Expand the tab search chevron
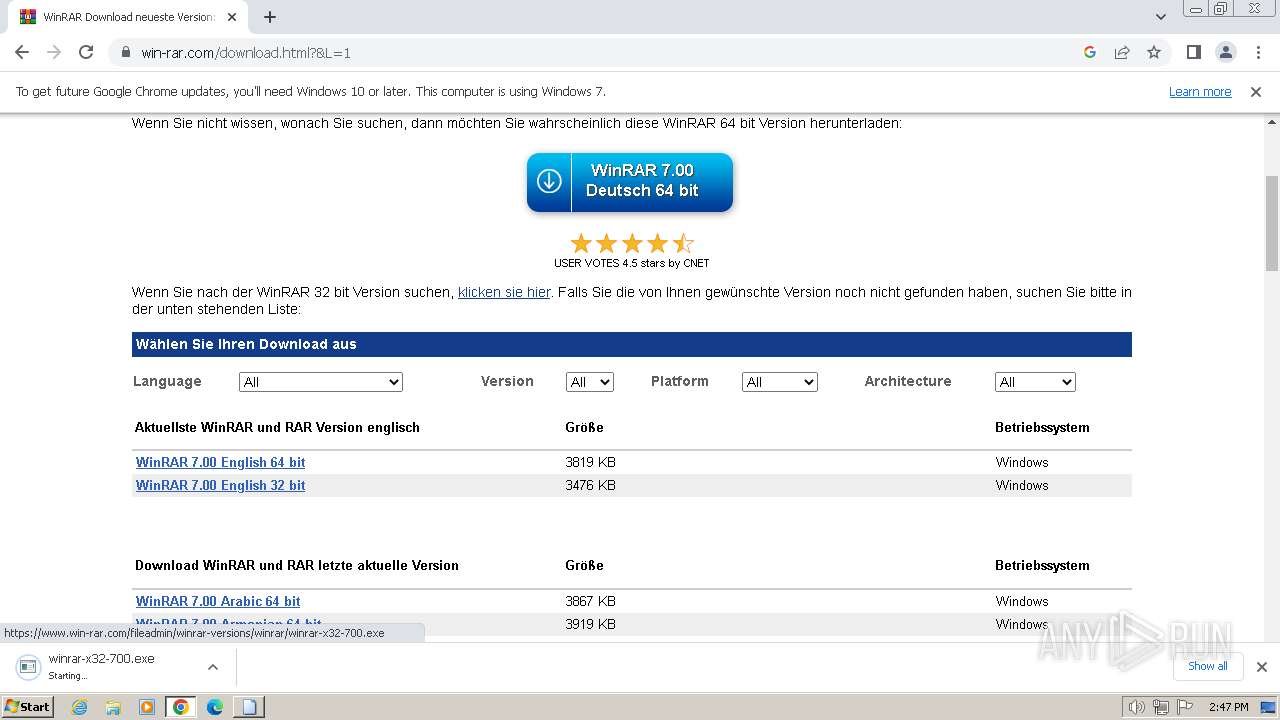This screenshot has height=720, width=1280. click(x=1161, y=17)
